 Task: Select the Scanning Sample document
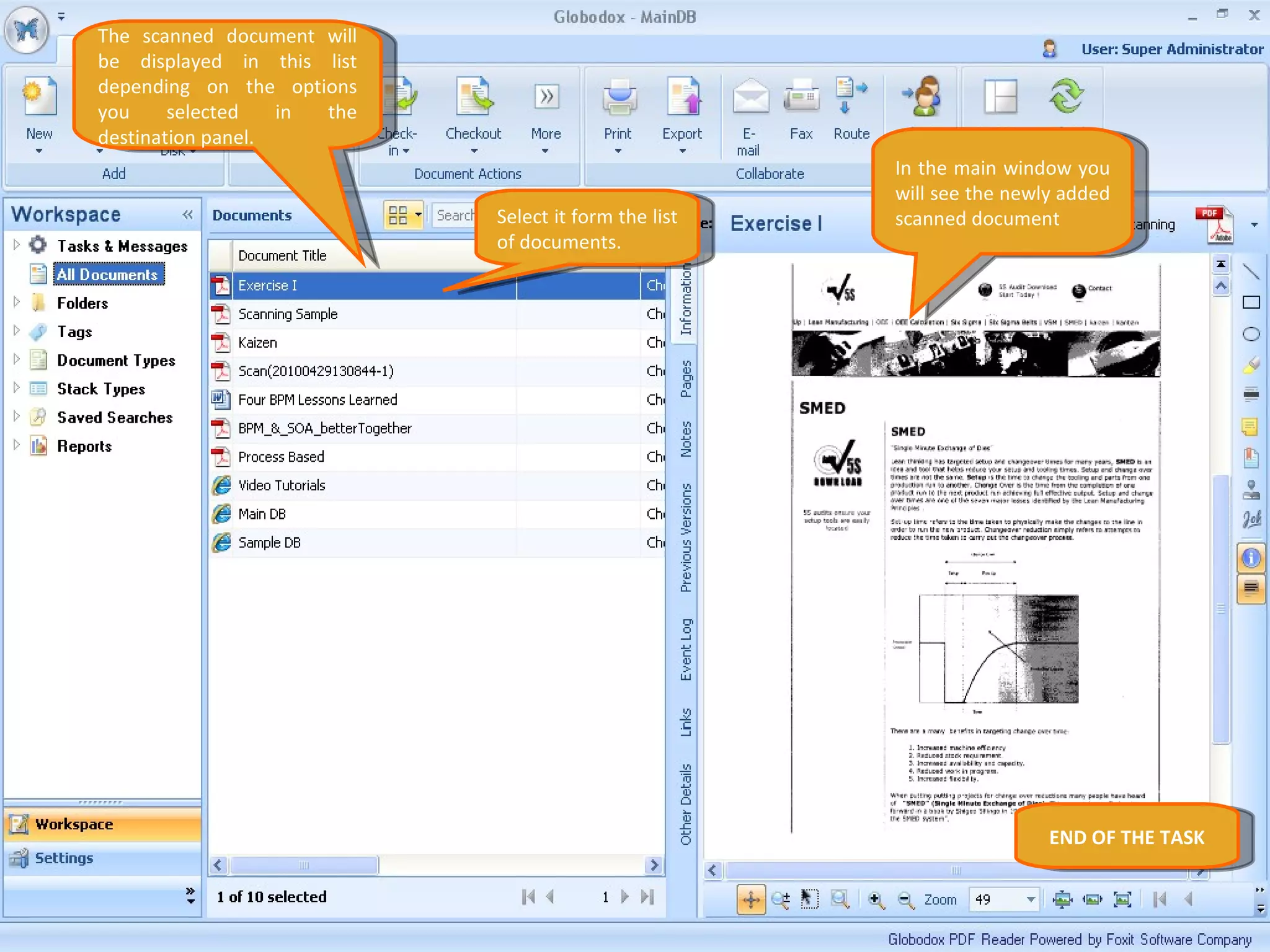coord(437,314)
